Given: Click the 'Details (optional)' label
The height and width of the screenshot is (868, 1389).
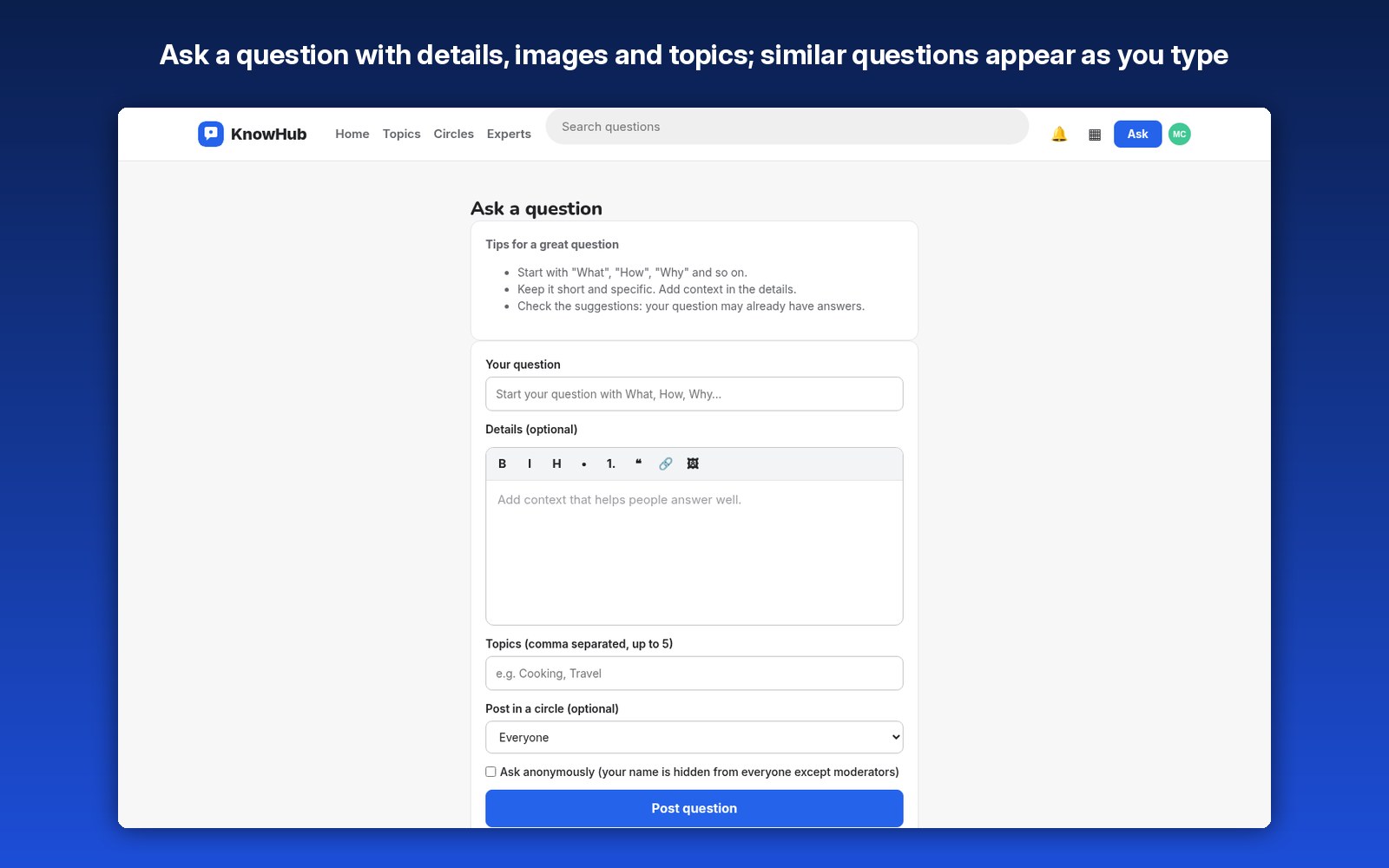Looking at the screenshot, I should coord(531,430).
